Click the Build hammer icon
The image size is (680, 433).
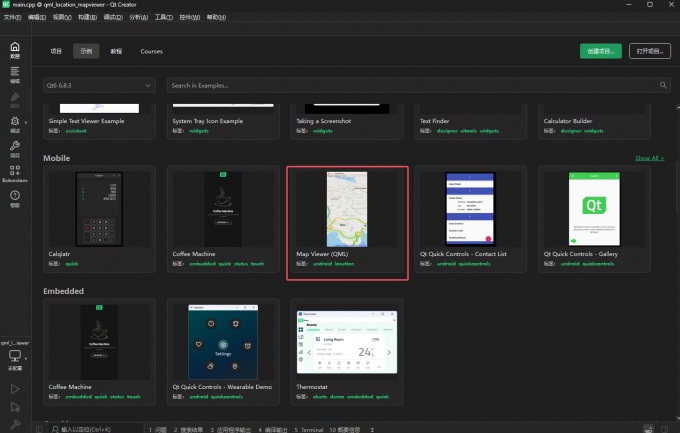[14, 425]
